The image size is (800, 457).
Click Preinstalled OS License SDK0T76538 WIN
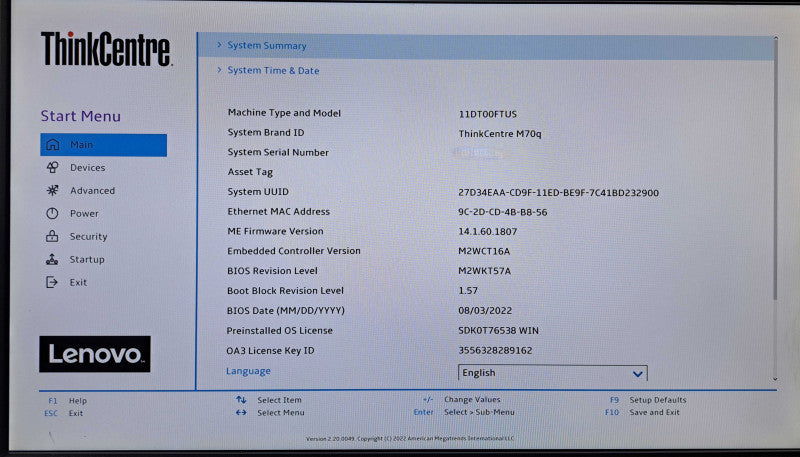[498, 331]
